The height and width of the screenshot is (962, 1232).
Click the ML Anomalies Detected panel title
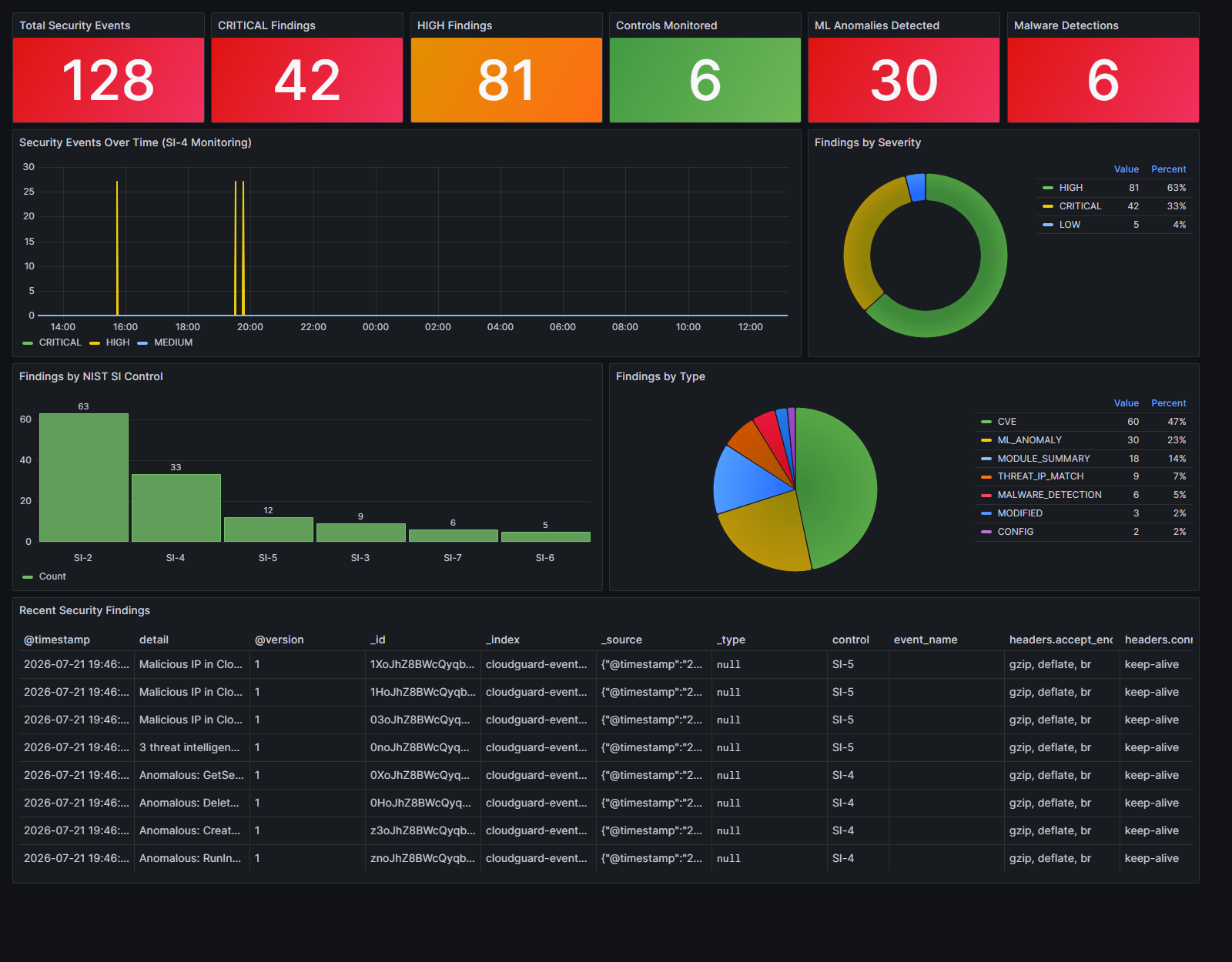pyautogui.click(x=876, y=25)
